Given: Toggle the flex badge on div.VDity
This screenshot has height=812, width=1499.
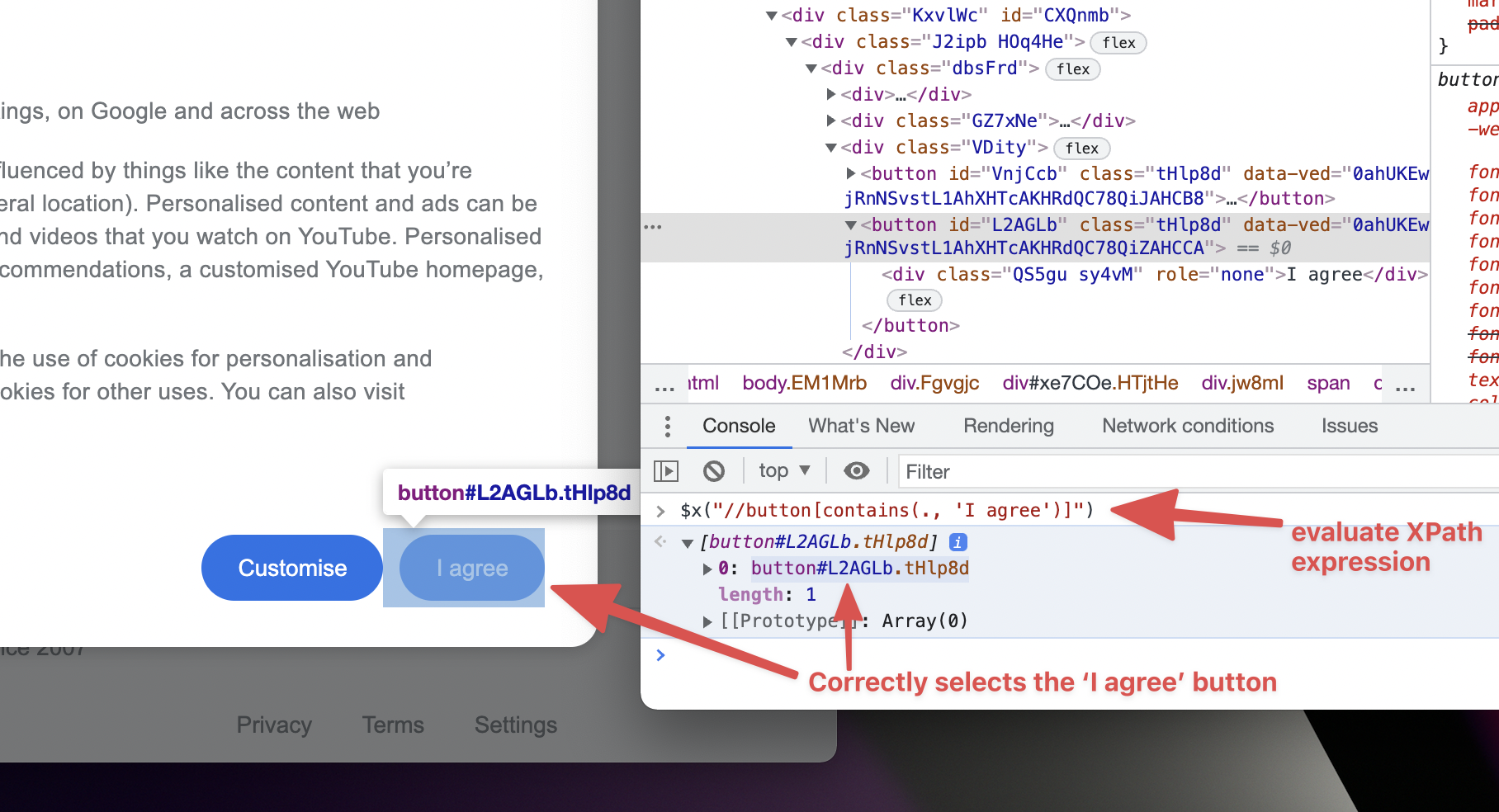Looking at the screenshot, I should pyautogui.click(x=1081, y=148).
